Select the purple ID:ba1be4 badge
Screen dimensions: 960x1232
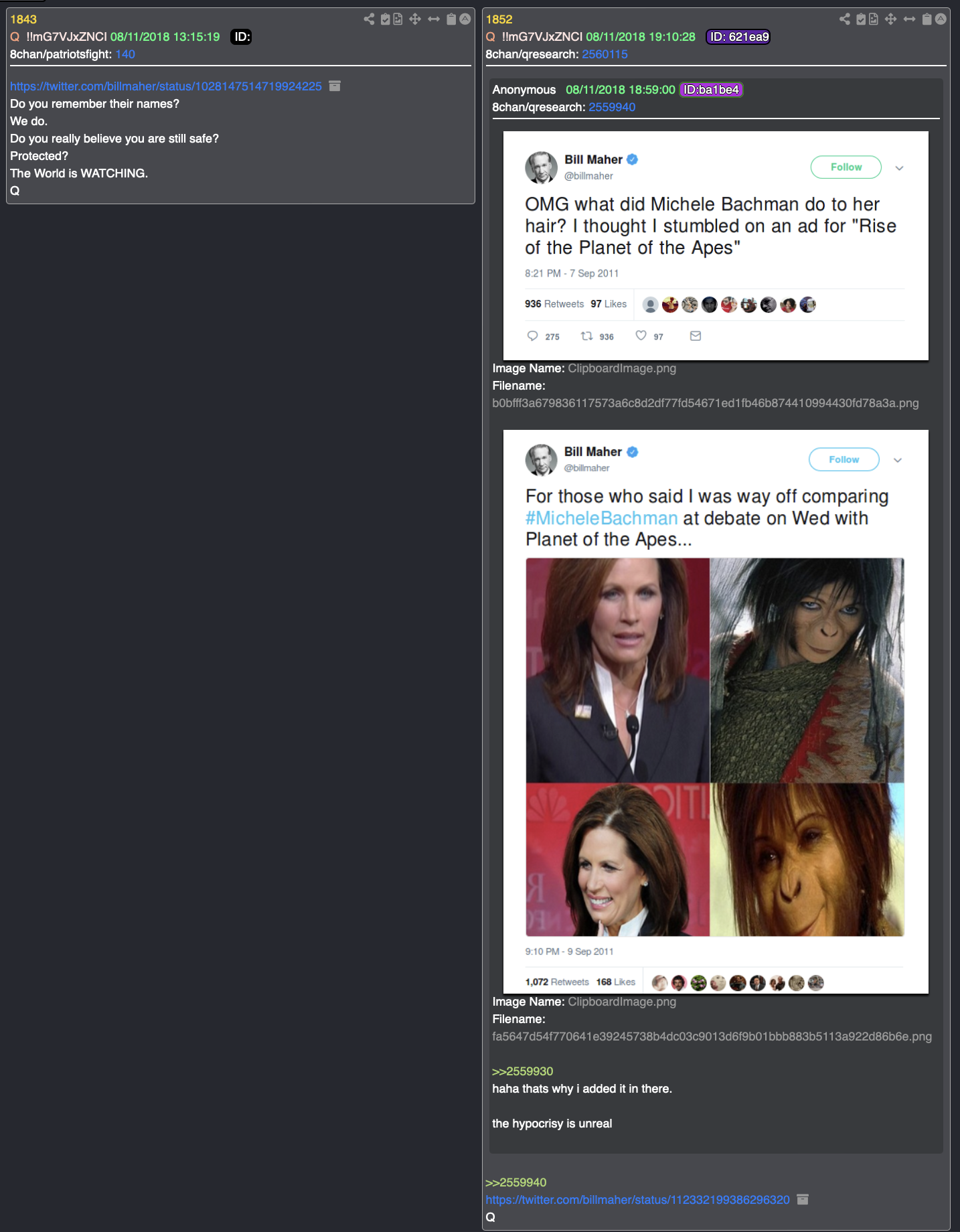pos(711,90)
